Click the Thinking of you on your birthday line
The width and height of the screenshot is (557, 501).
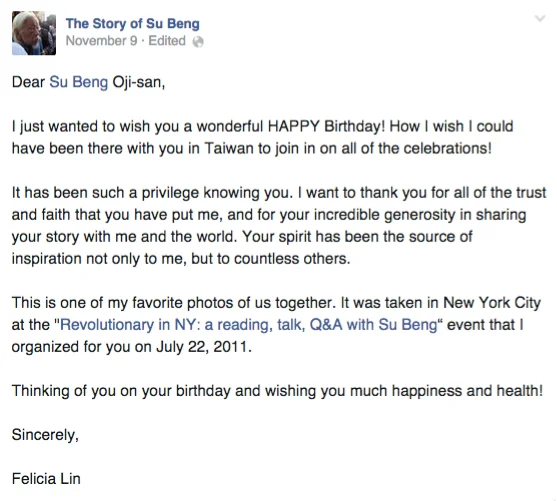[277, 391]
